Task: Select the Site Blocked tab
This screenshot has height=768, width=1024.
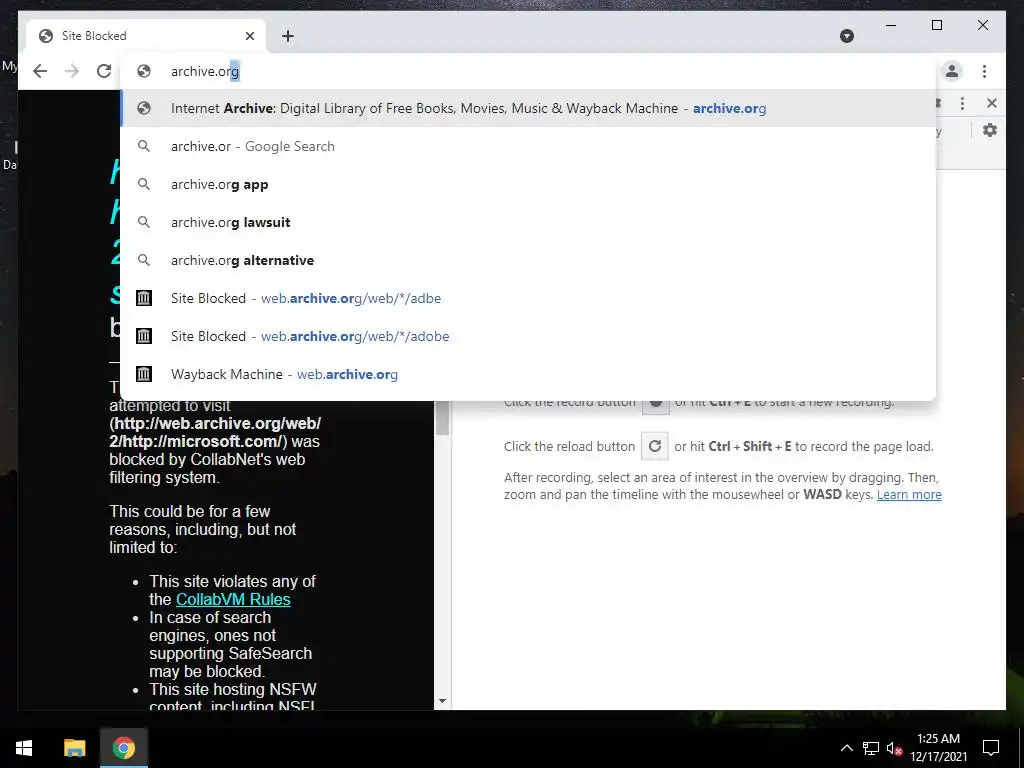Action: click(146, 36)
